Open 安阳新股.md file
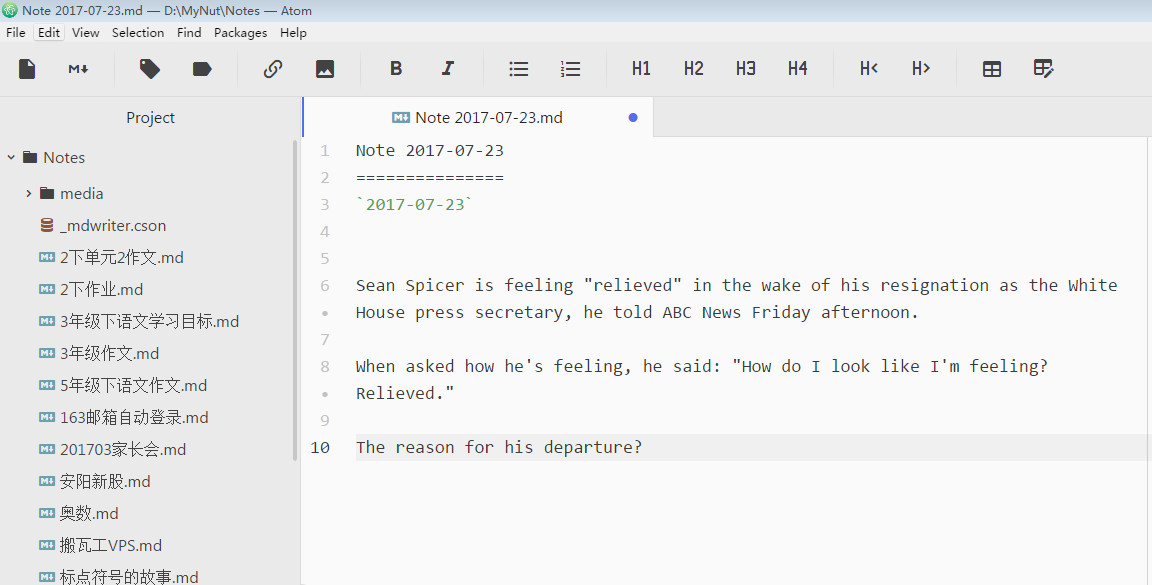 tap(105, 481)
